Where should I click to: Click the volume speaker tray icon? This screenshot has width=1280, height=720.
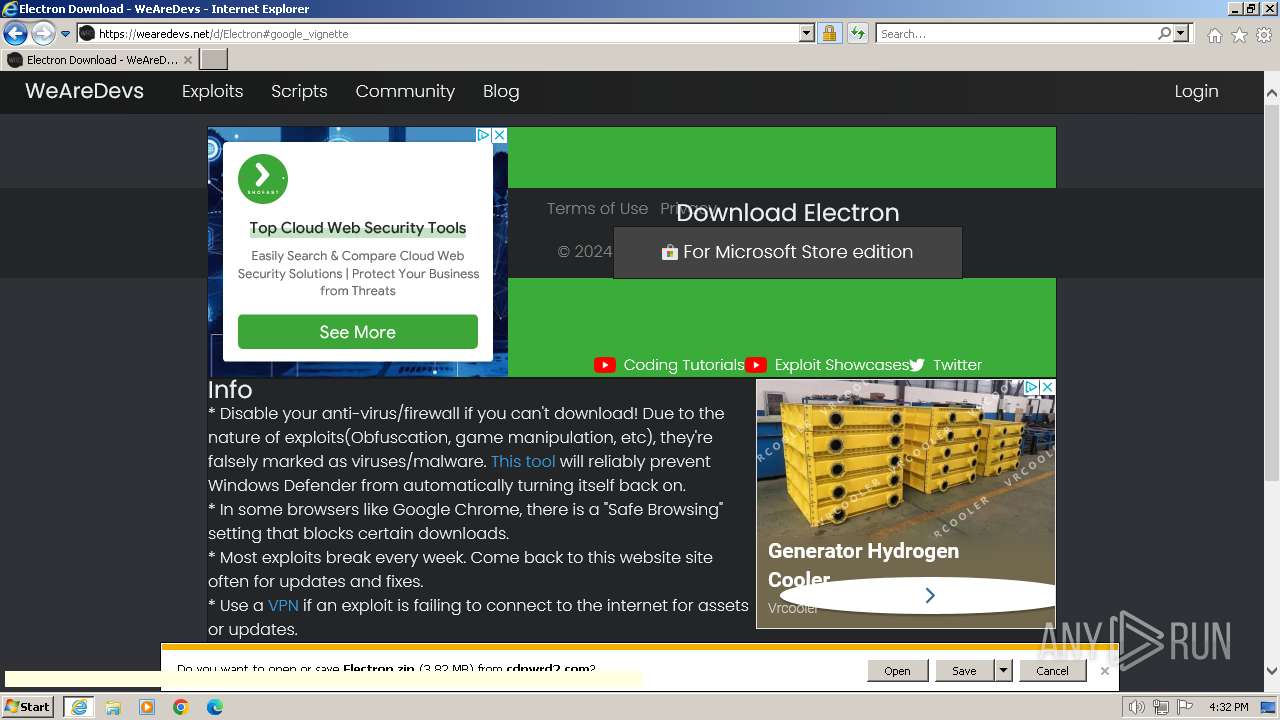tap(1136, 707)
